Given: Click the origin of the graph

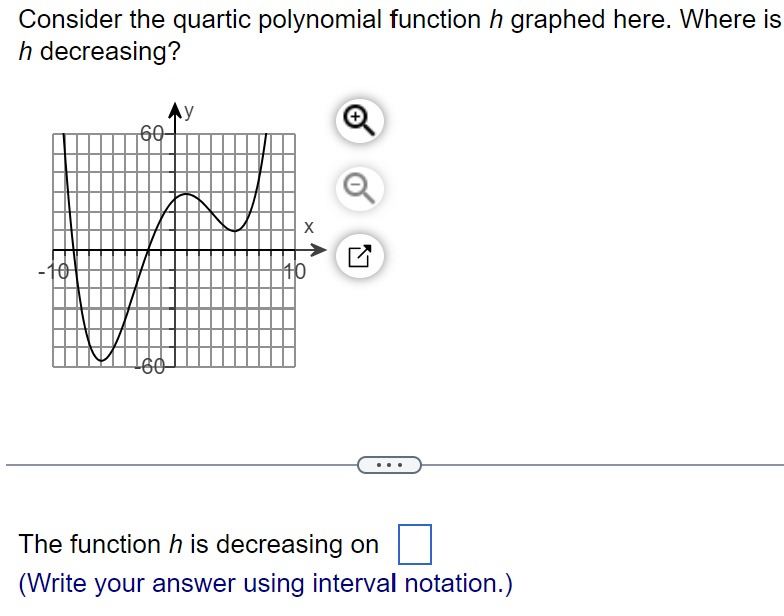Looking at the screenshot, I should click(x=174, y=250).
